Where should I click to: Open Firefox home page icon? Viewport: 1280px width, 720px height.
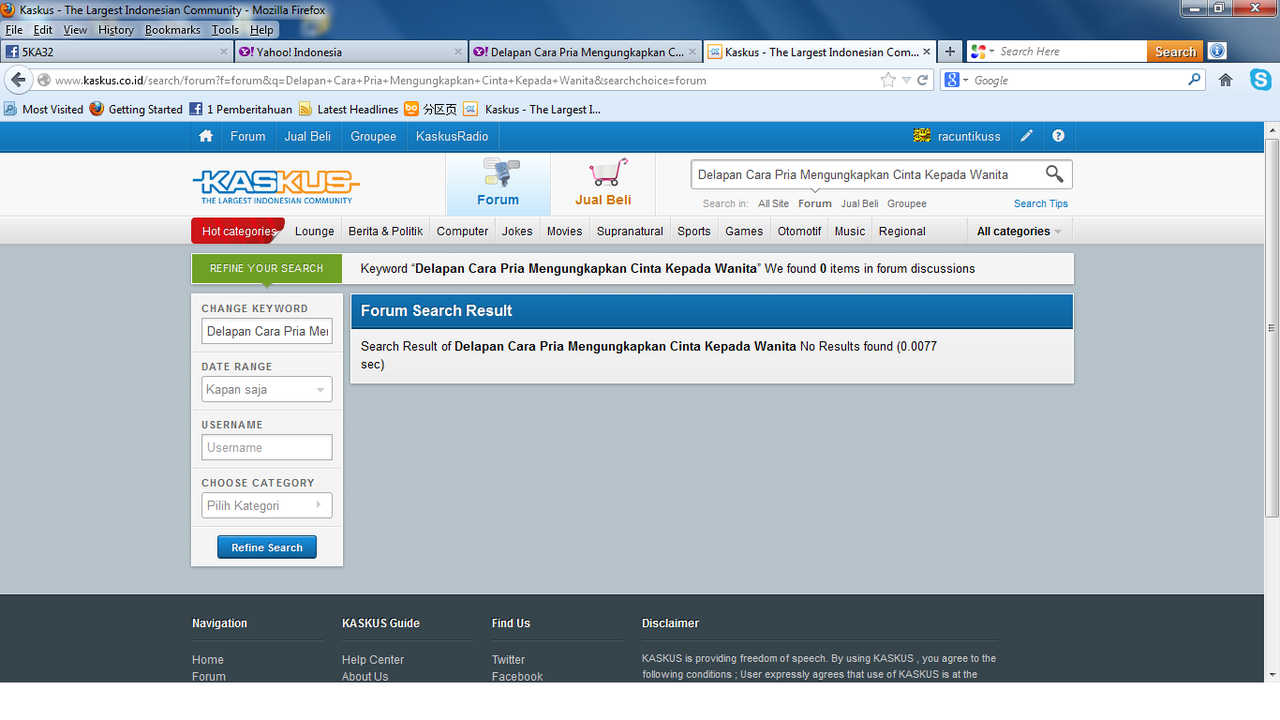[x=1225, y=80]
